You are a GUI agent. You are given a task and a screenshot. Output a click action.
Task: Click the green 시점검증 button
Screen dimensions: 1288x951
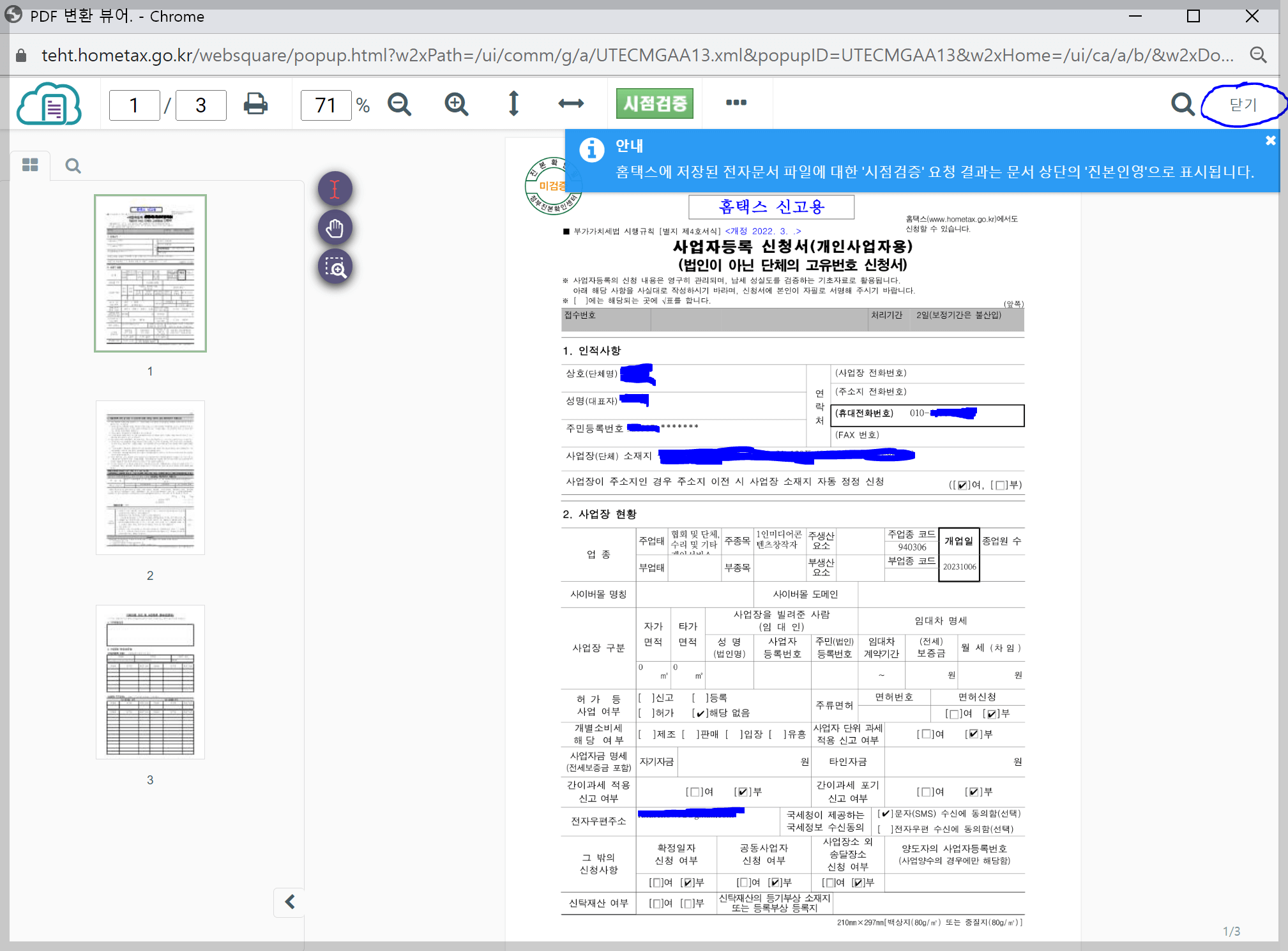pyautogui.click(x=655, y=103)
